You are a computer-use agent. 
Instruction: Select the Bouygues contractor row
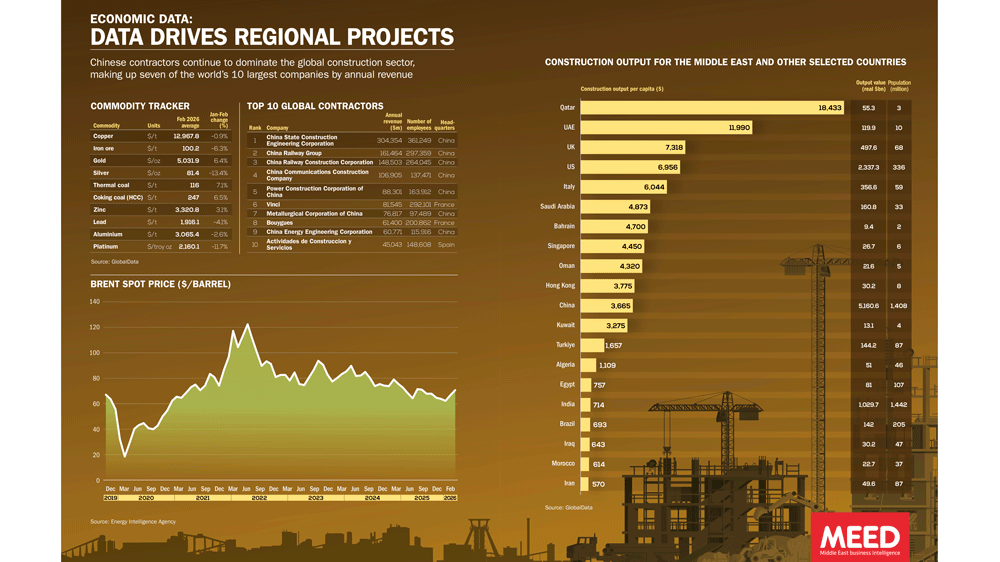(350, 222)
